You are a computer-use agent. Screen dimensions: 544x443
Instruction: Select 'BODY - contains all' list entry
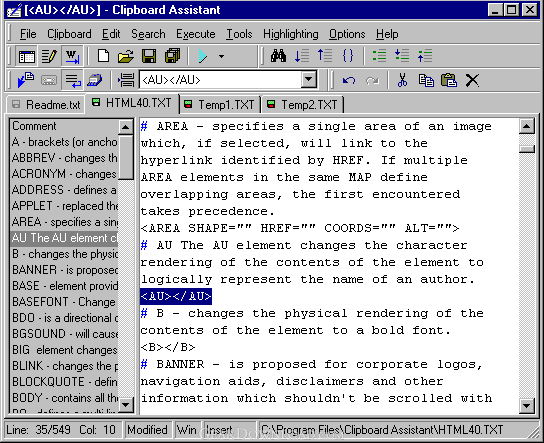[65, 398]
